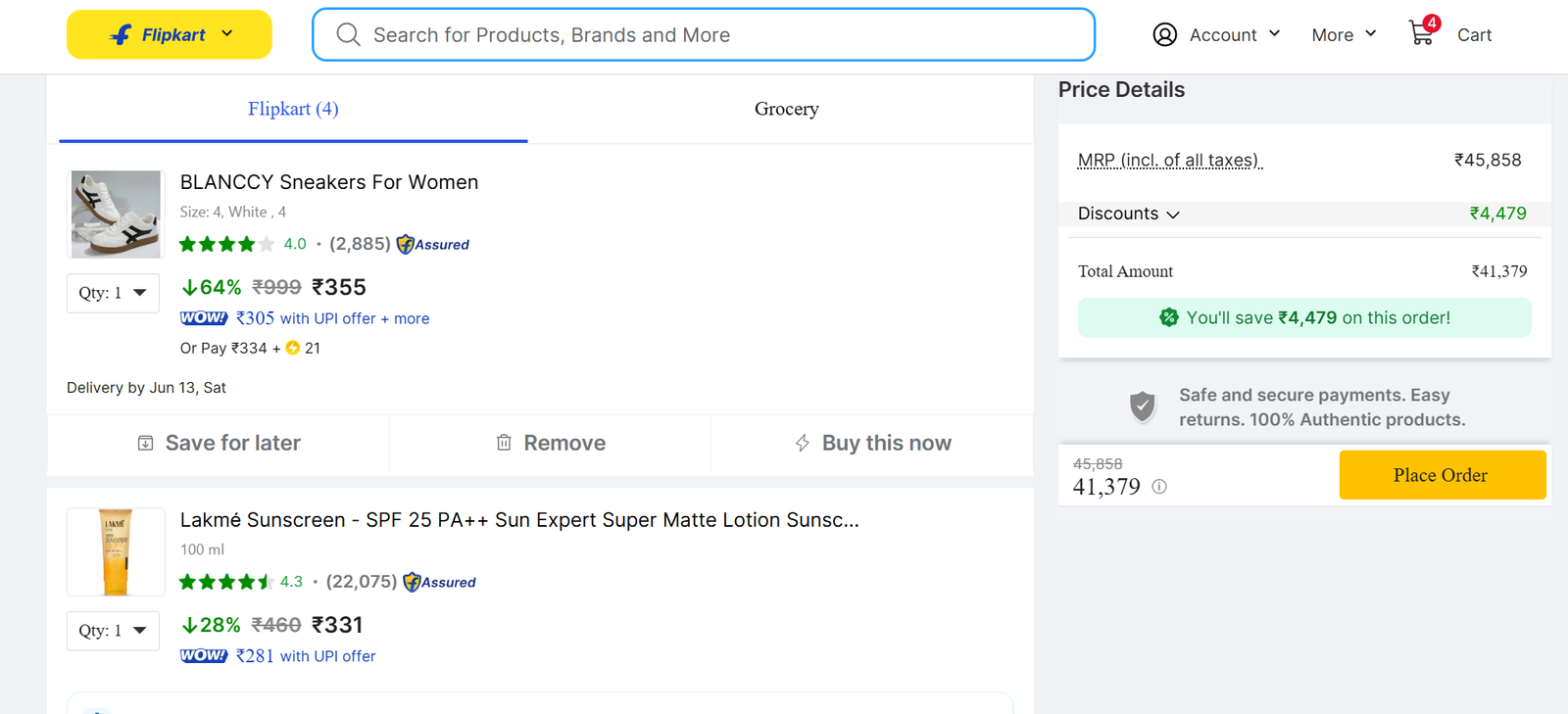1568x714 pixels.
Task: Click the search magnifier icon
Action: pyautogui.click(x=348, y=35)
